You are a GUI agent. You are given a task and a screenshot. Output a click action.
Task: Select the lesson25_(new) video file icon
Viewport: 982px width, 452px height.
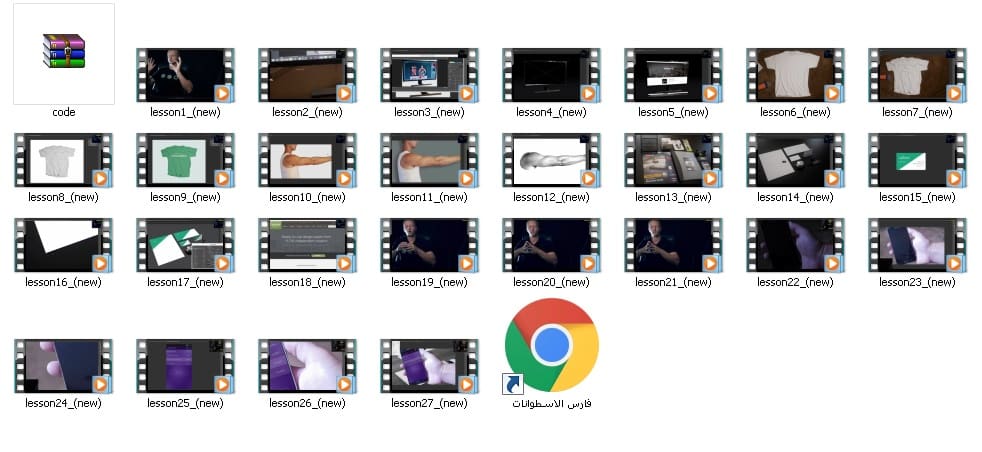tap(185, 367)
